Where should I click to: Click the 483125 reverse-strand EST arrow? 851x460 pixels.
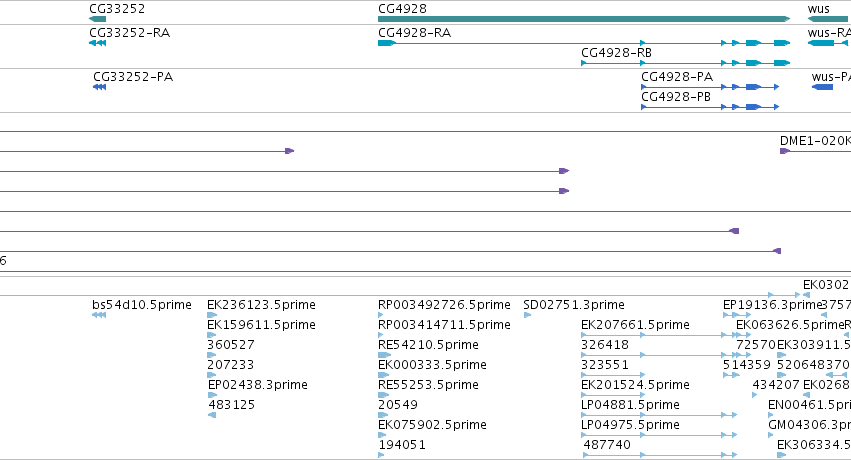212,415
